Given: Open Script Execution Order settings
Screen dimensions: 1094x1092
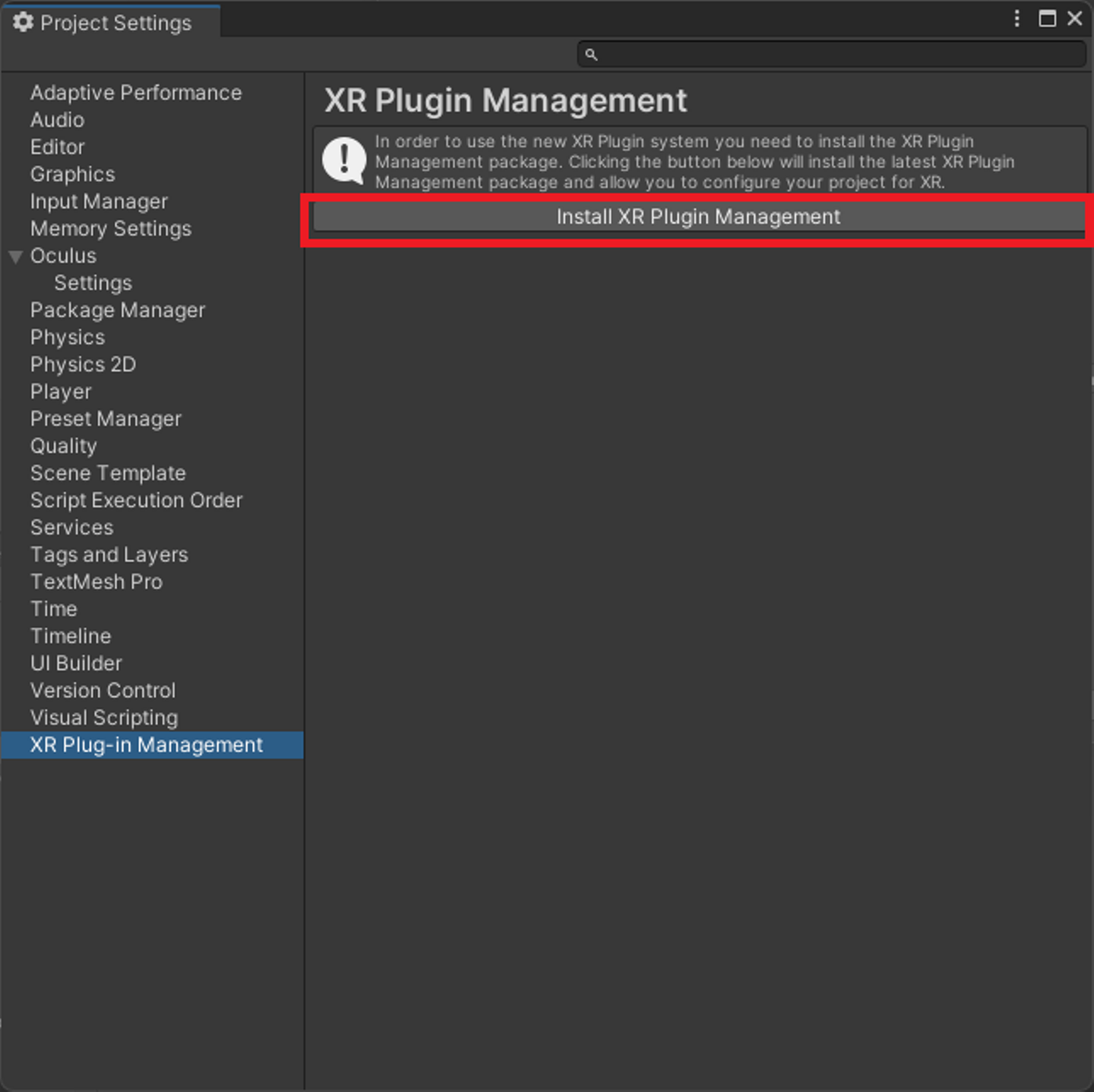Looking at the screenshot, I should tap(136, 500).
